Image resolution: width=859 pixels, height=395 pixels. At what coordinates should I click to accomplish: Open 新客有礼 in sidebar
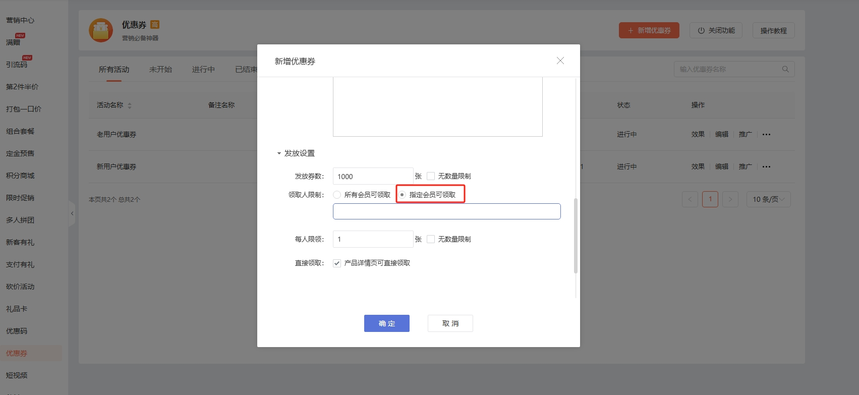tap(20, 242)
